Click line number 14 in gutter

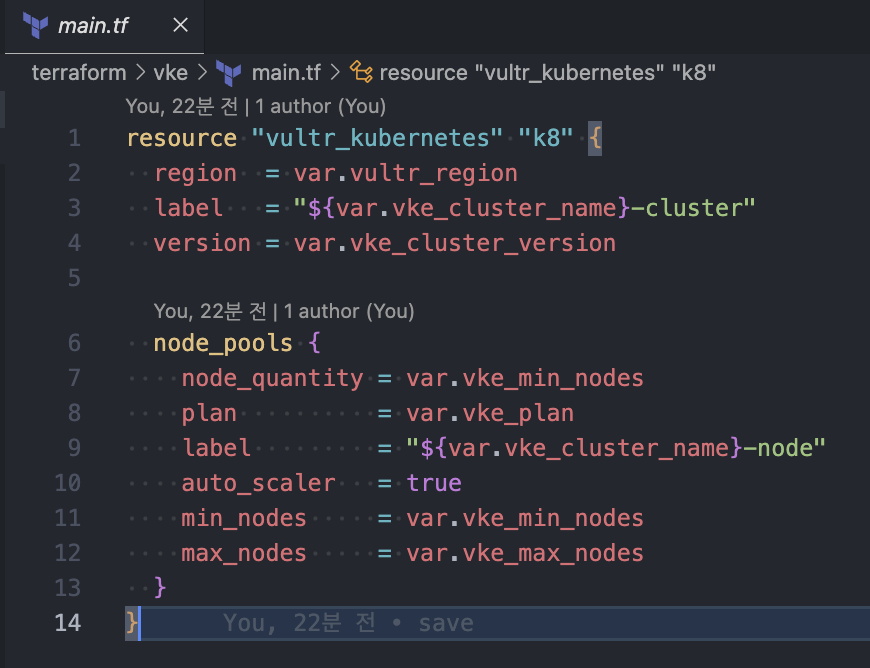coord(68,623)
